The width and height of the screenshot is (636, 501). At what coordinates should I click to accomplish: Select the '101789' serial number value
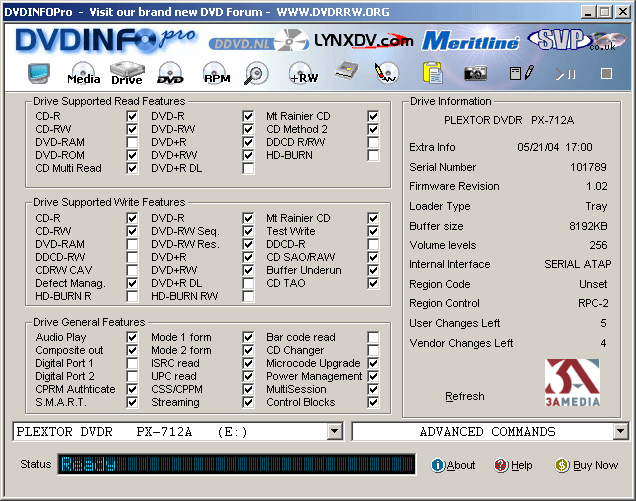588,167
